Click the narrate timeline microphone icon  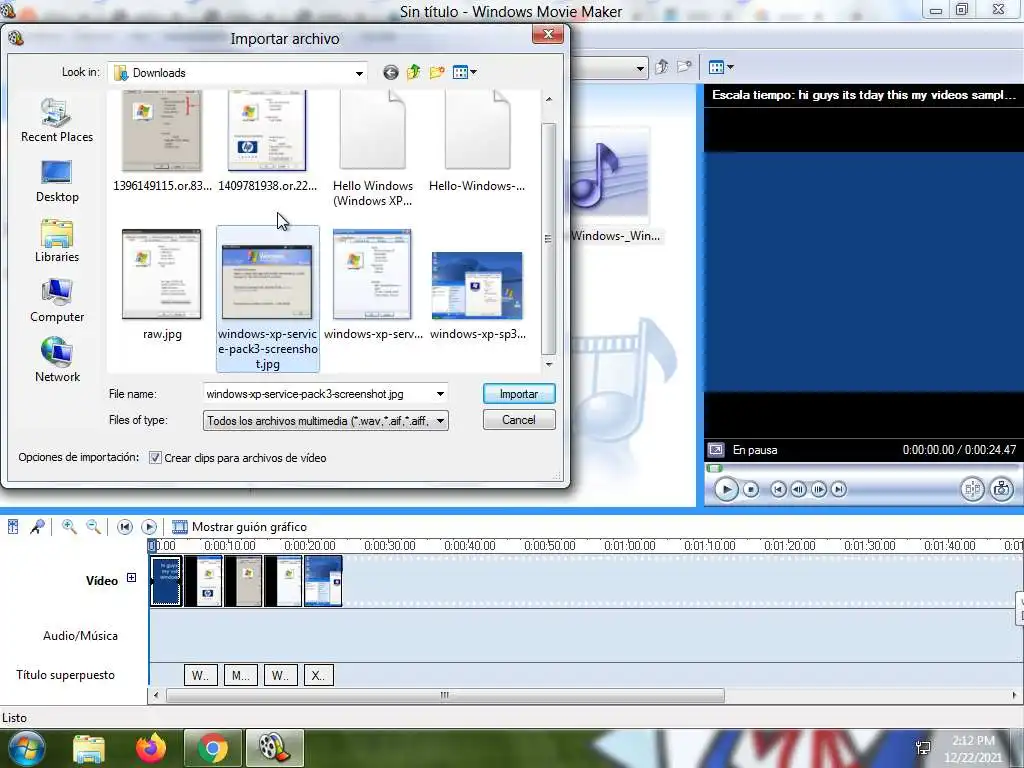[37, 526]
